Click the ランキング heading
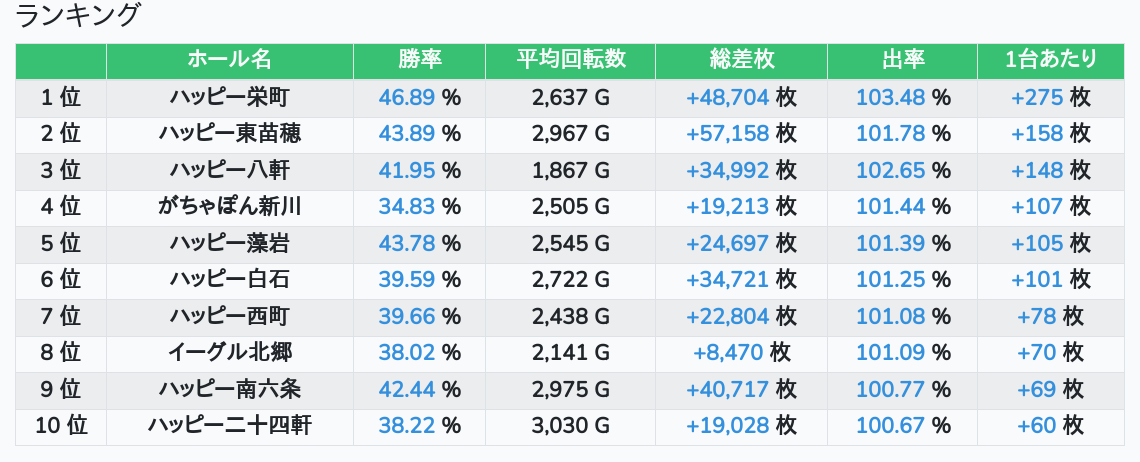 pyautogui.click(x=78, y=16)
